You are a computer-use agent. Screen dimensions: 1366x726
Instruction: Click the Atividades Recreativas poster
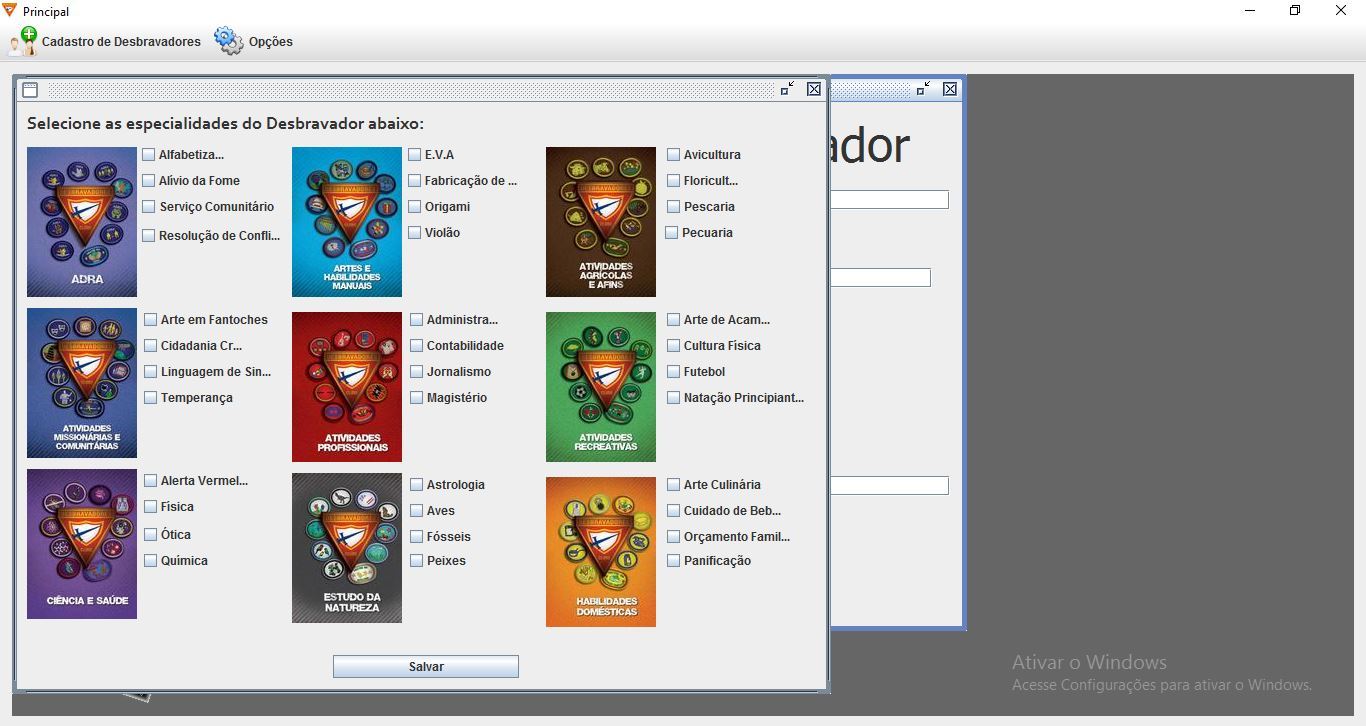(x=601, y=387)
